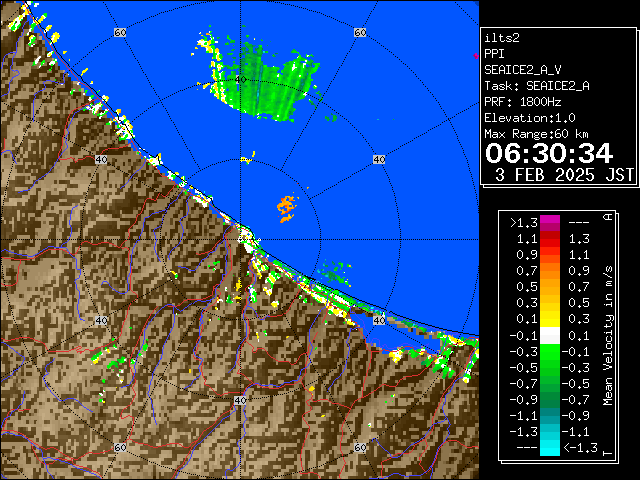Click the '40' range label due south of the radar
Image resolution: width=640 pixels, height=480 pixels.
coord(240,400)
